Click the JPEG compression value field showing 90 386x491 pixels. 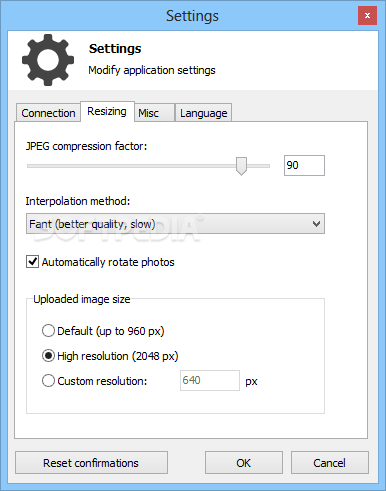coord(304,165)
